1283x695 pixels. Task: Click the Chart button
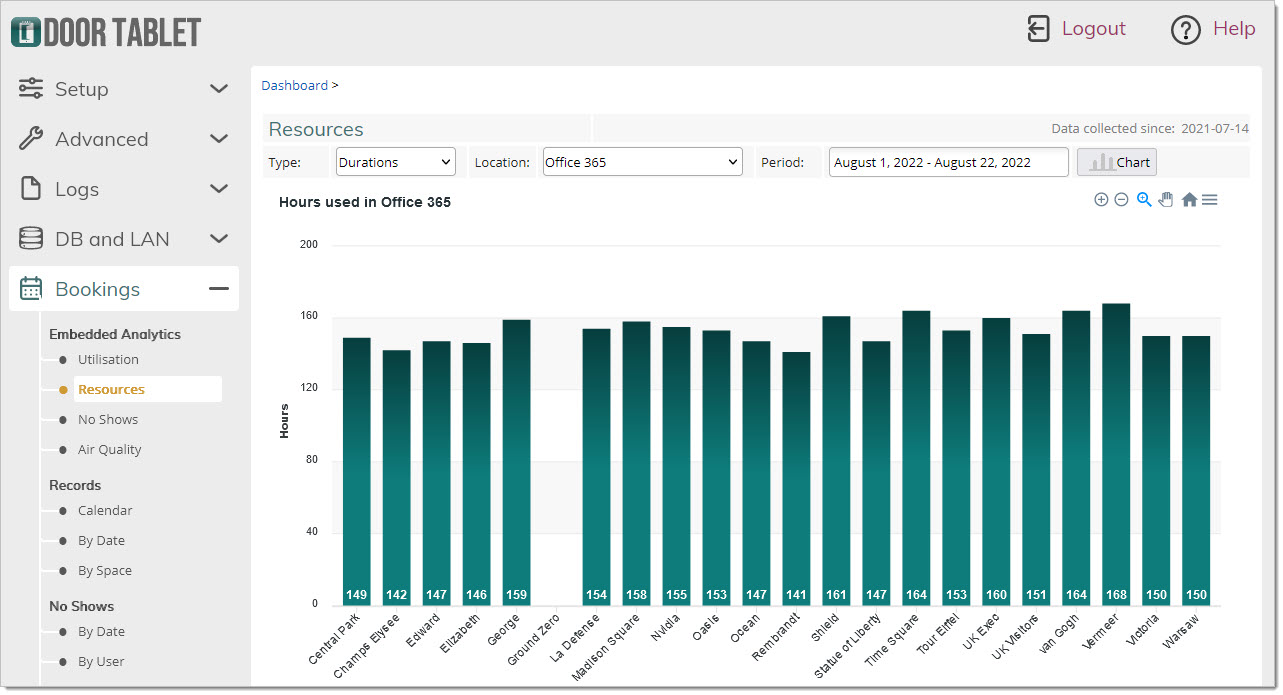pyautogui.click(x=1117, y=162)
